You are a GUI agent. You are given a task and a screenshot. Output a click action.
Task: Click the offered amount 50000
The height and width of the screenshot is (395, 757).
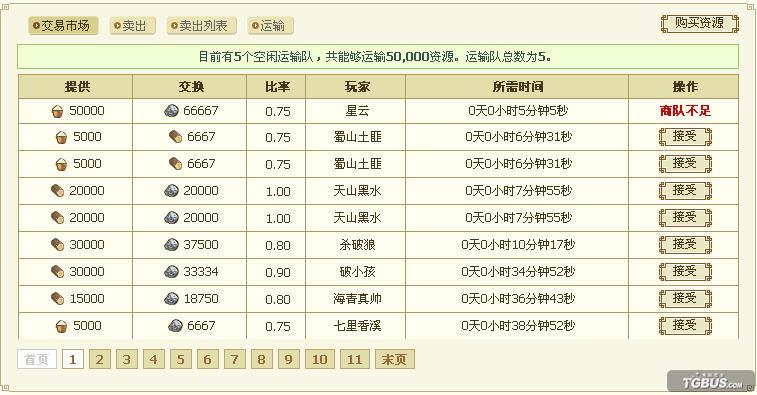pos(87,111)
